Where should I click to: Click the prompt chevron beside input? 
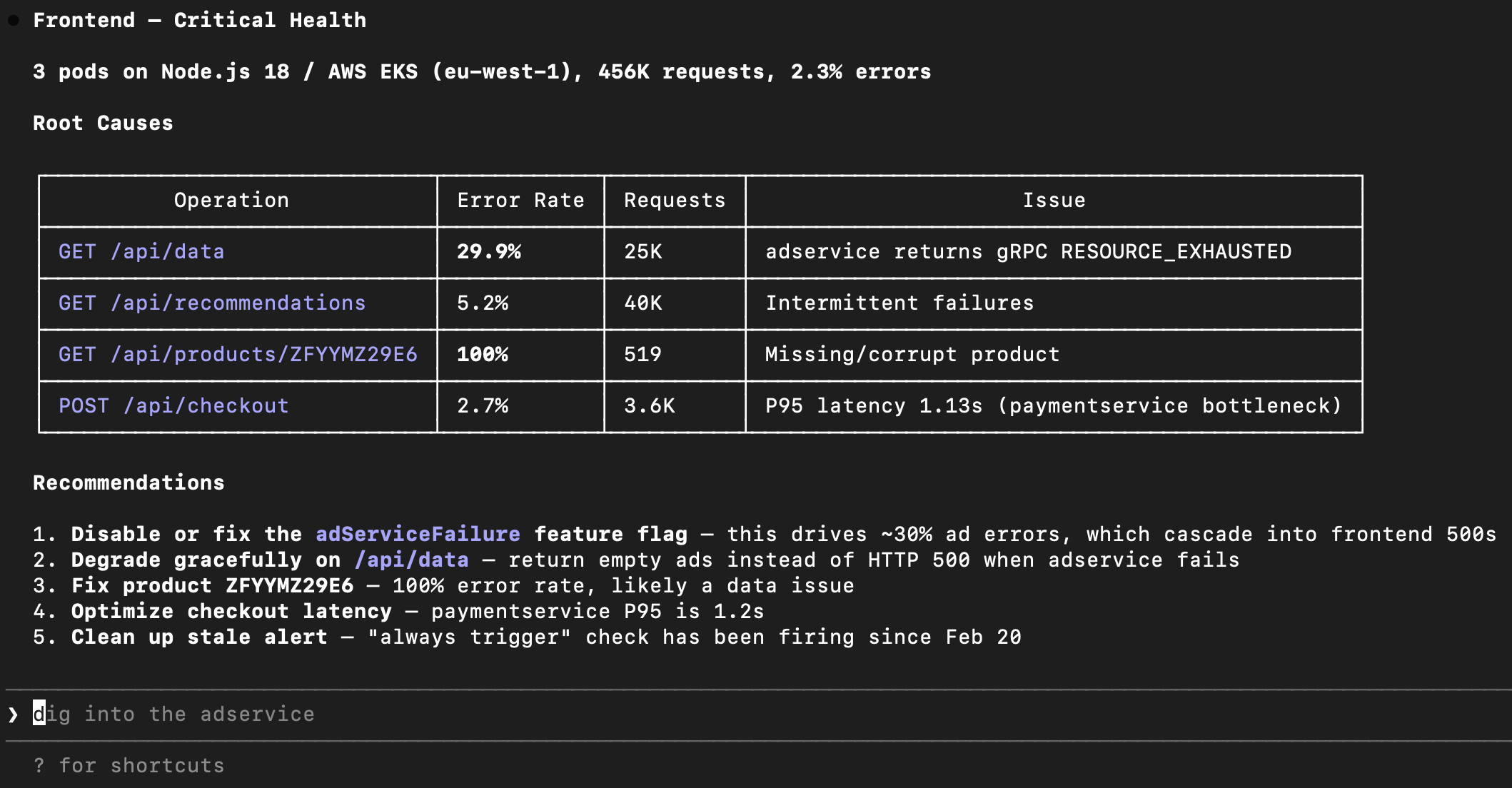point(13,714)
